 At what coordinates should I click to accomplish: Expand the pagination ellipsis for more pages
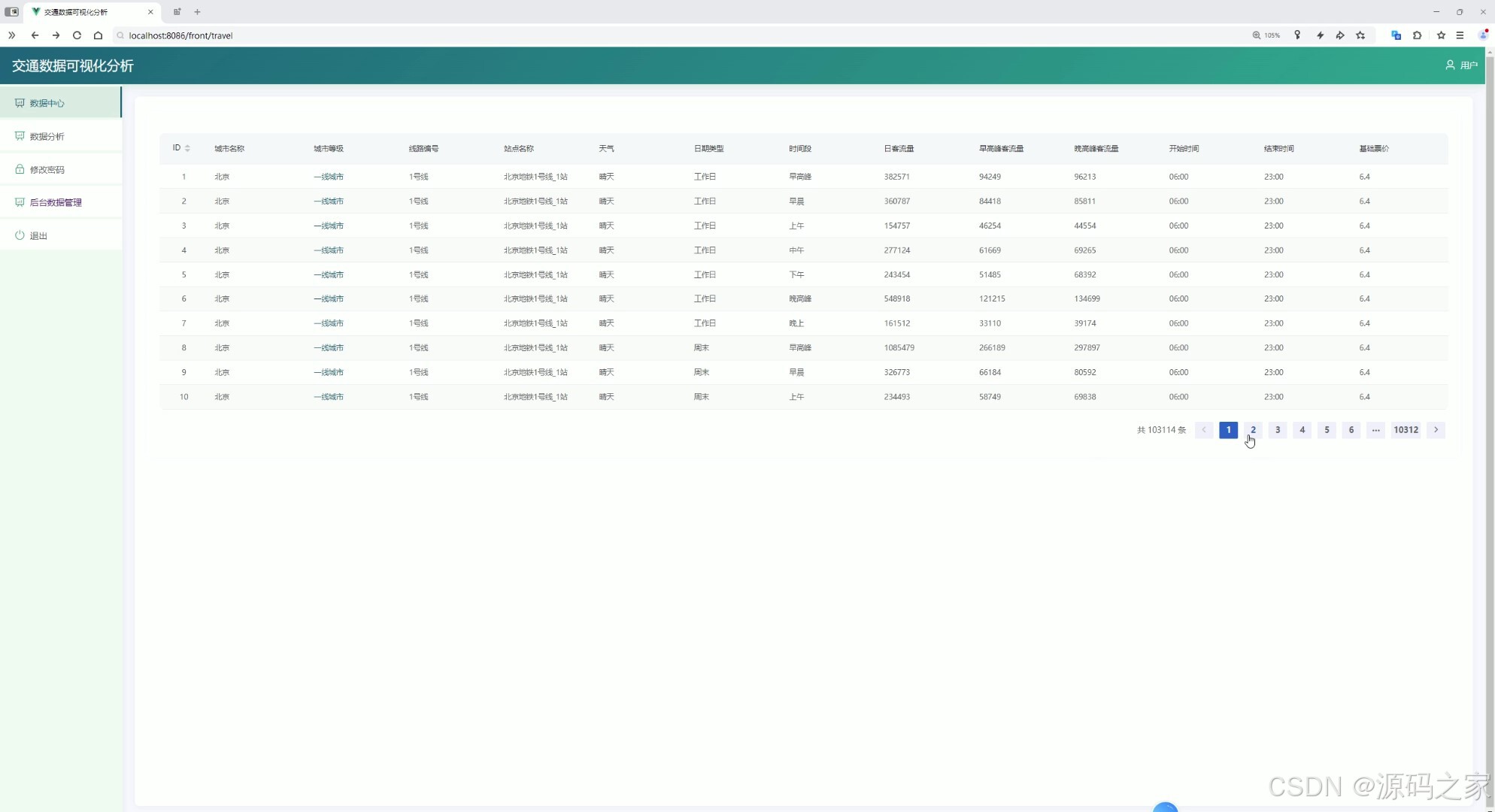(x=1375, y=430)
